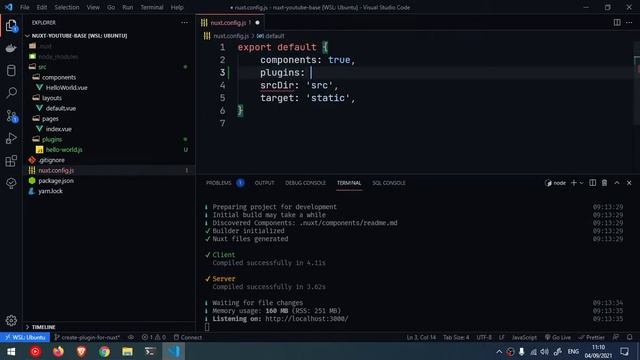
Task: Open the Docker view in activity bar
Action: 11,48
